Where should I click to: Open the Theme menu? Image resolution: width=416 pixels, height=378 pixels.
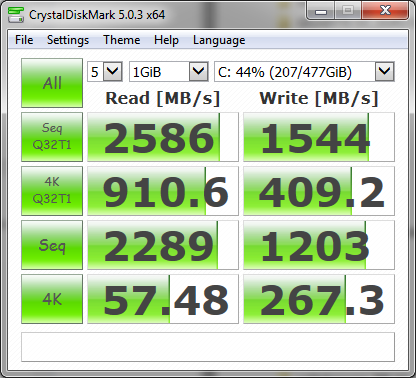(x=122, y=40)
